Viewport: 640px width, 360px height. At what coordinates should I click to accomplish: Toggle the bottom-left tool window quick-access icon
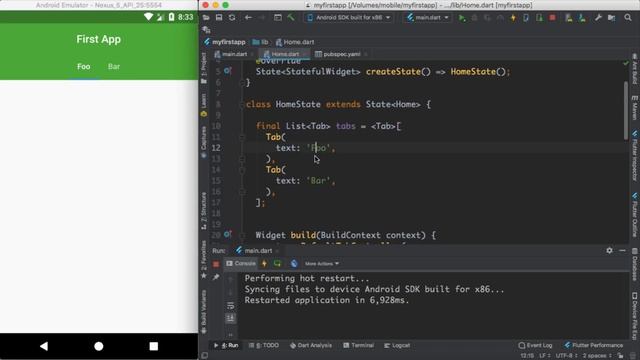[205, 356]
